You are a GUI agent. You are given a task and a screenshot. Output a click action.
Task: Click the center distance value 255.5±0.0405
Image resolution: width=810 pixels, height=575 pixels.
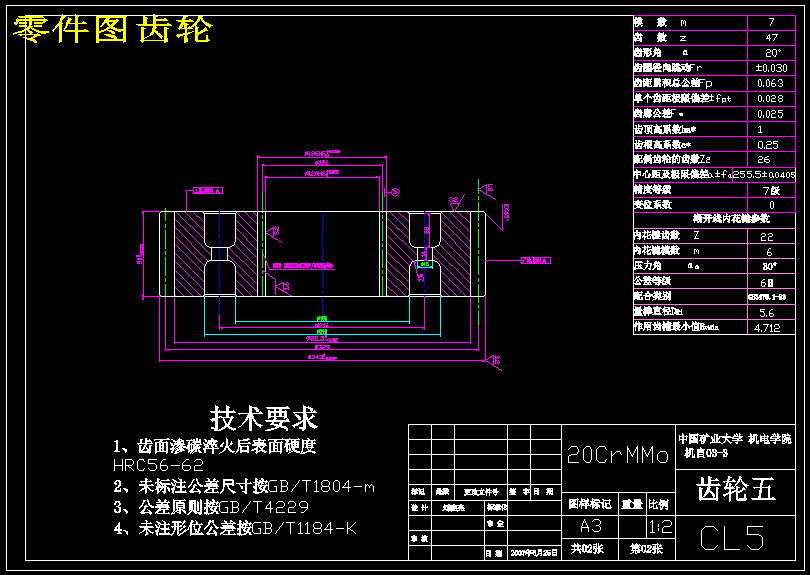(x=764, y=175)
